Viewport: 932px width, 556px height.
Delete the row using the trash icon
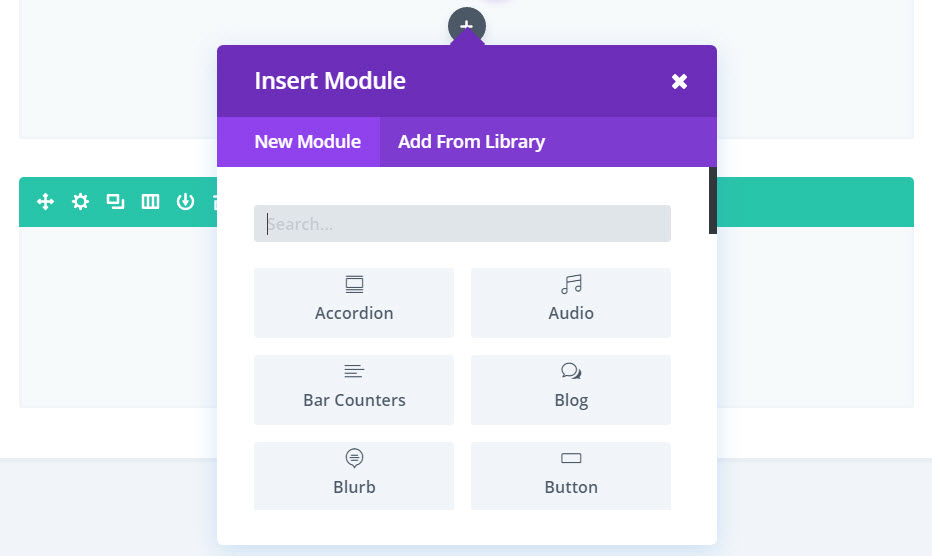(213, 202)
